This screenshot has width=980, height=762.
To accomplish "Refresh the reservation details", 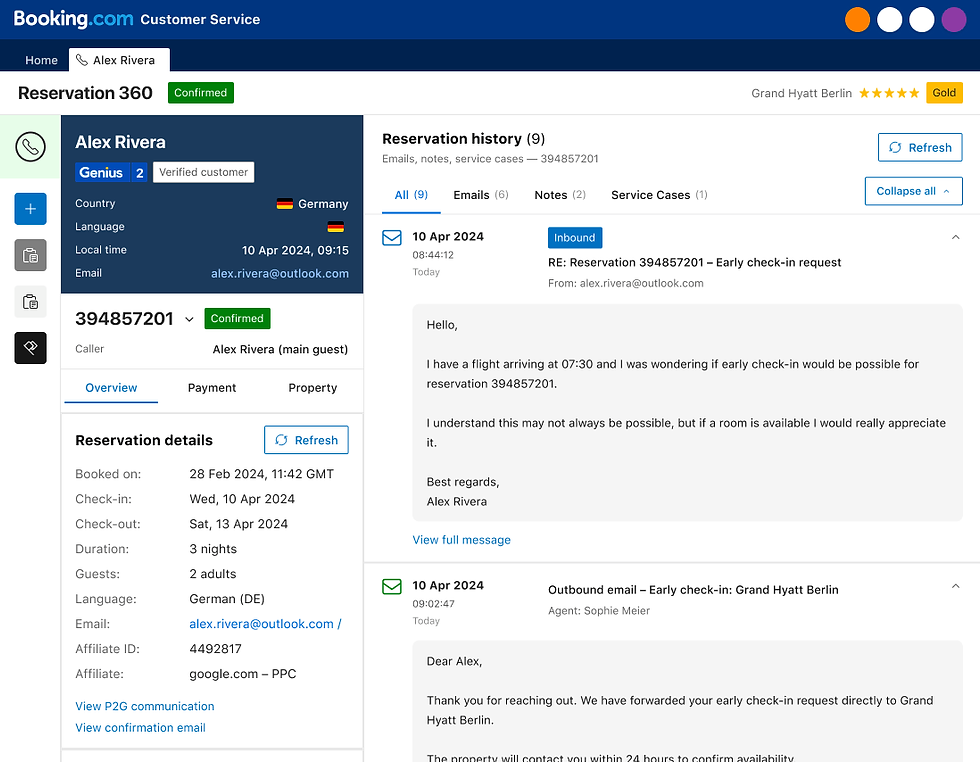I will (x=306, y=440).
